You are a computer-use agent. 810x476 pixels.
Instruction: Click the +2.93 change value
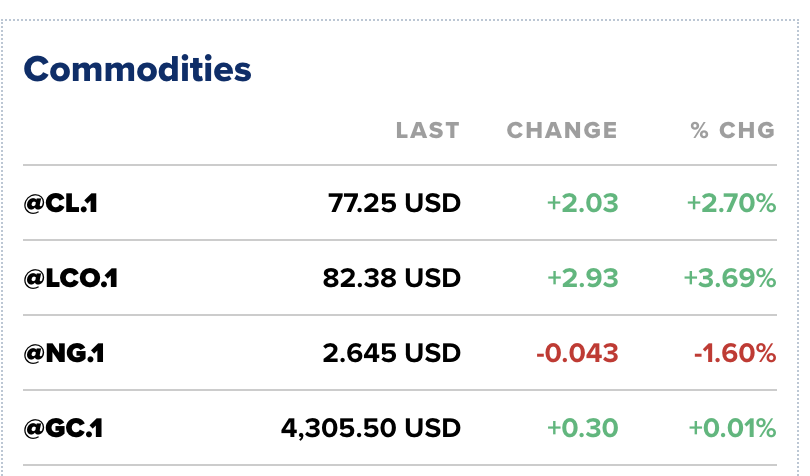(x=583, y=278)
